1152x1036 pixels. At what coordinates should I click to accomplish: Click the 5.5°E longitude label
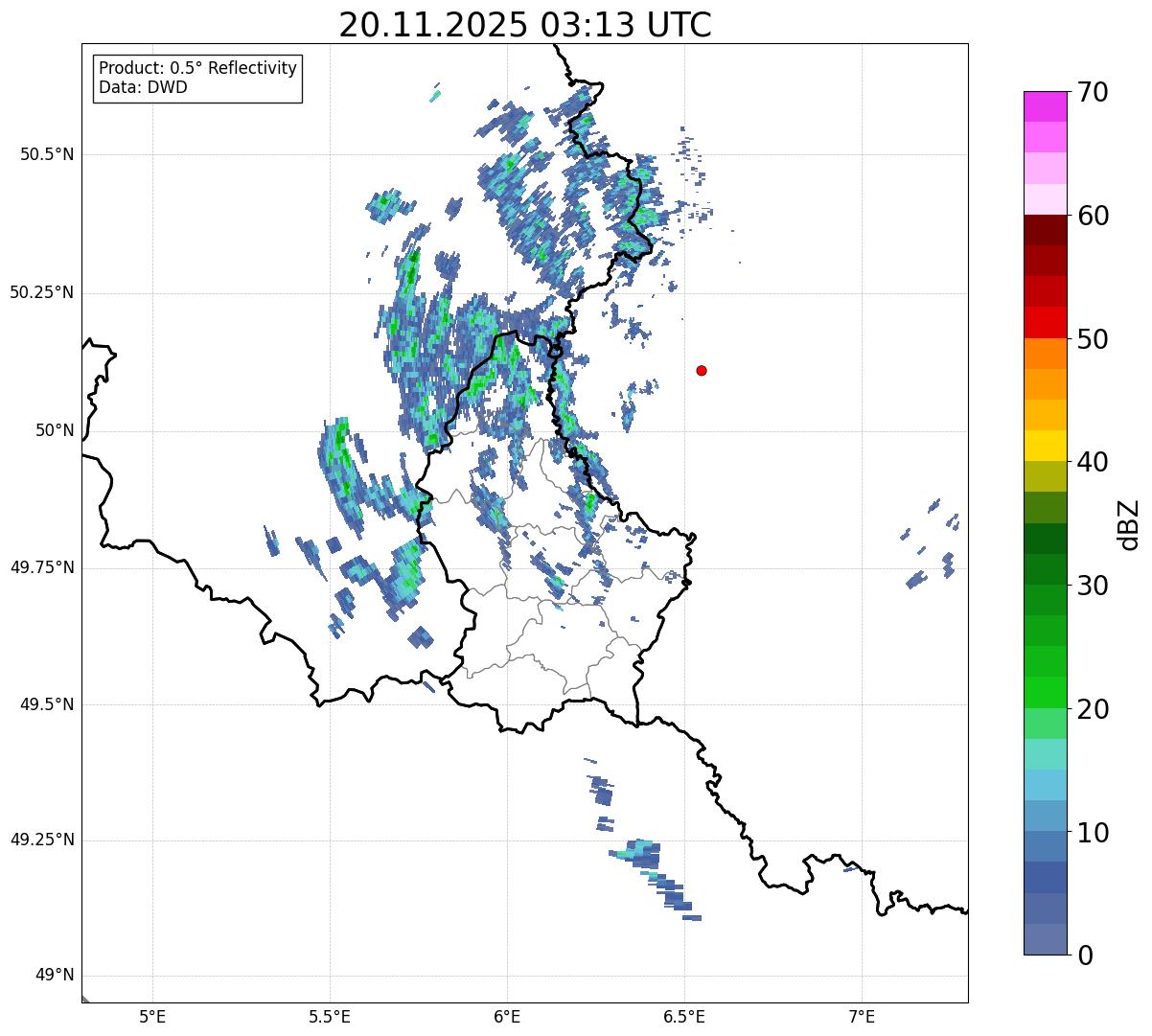[x=330, y=1016]
